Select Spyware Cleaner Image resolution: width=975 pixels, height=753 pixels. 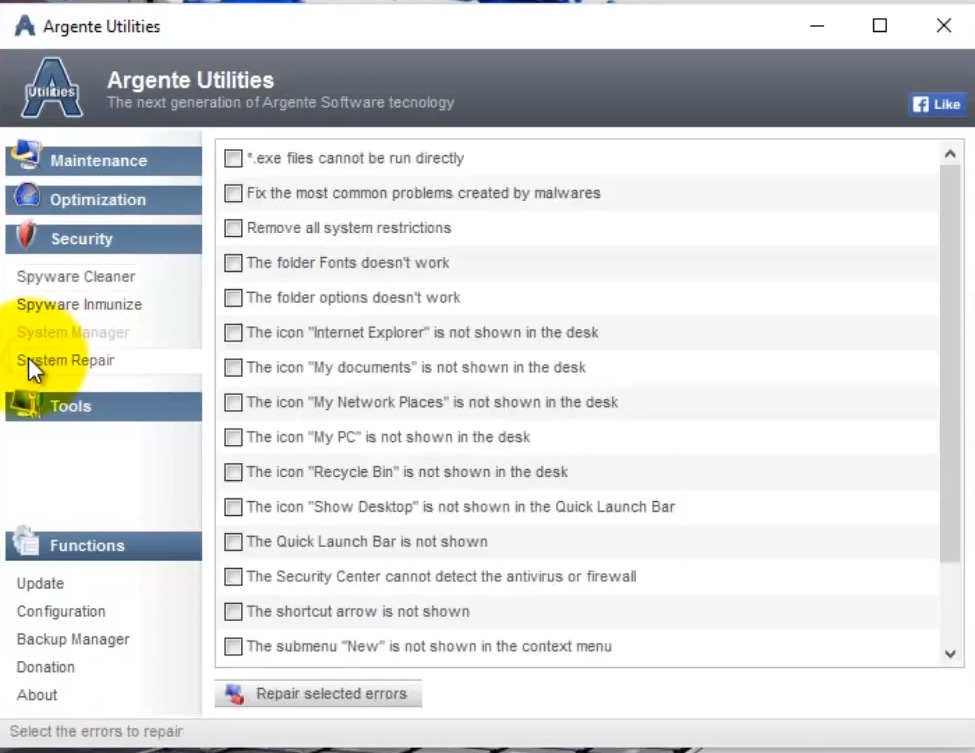coord(76,277)
